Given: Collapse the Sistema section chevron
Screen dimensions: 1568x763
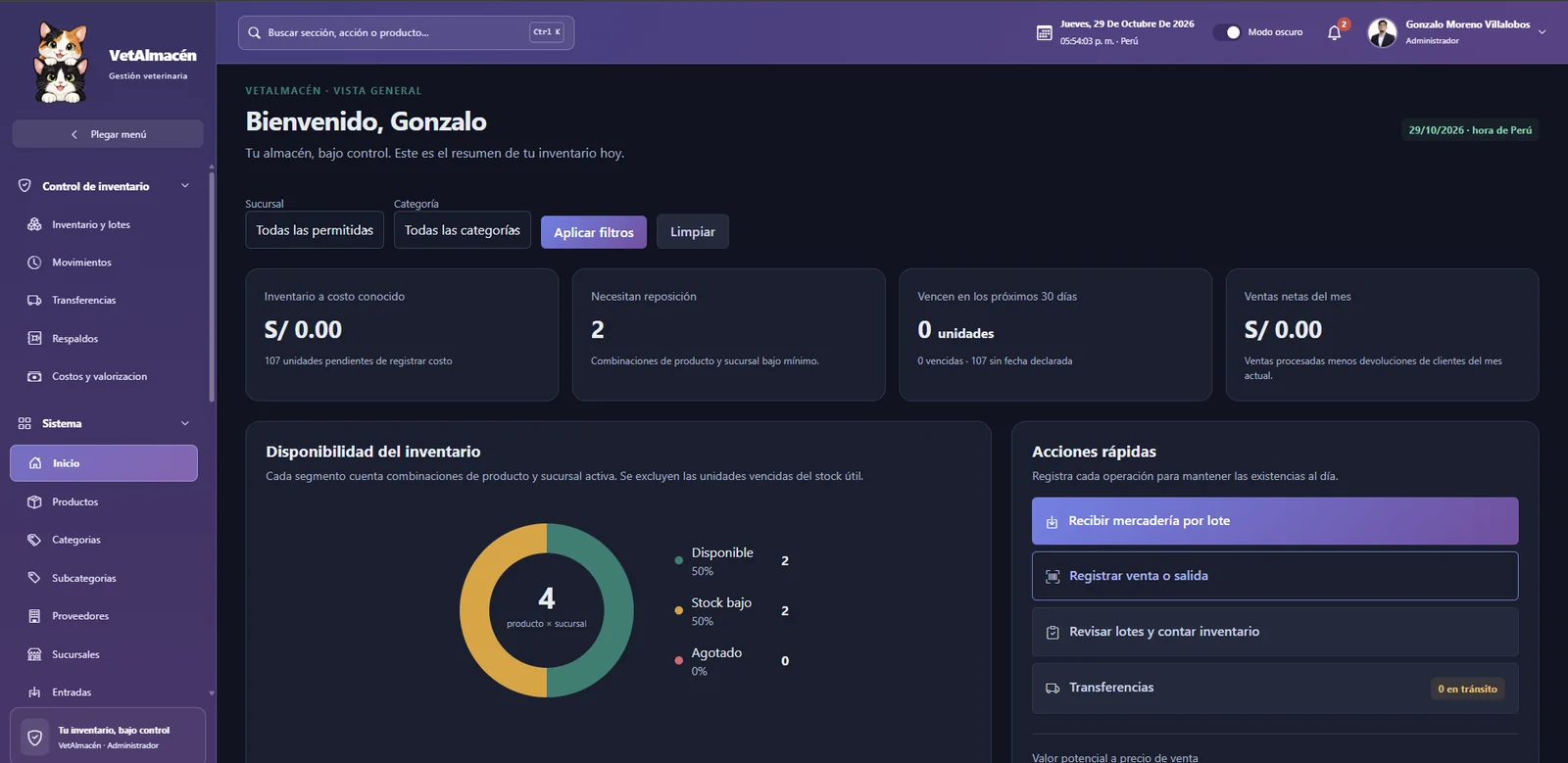Looking at the screenshot, I should click(185, 423).
